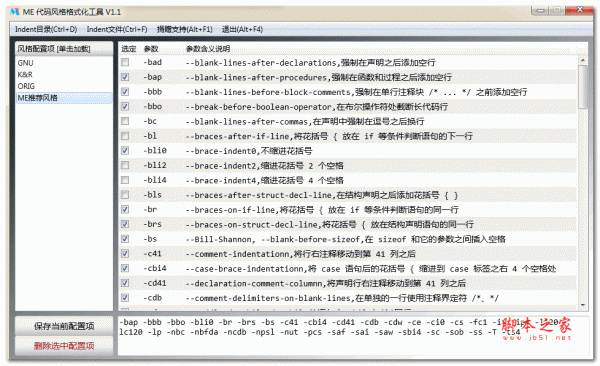Uncheck the -bbb parameter checkbox
This screenshot has height=366, width=600.
(x=125, y=92)
